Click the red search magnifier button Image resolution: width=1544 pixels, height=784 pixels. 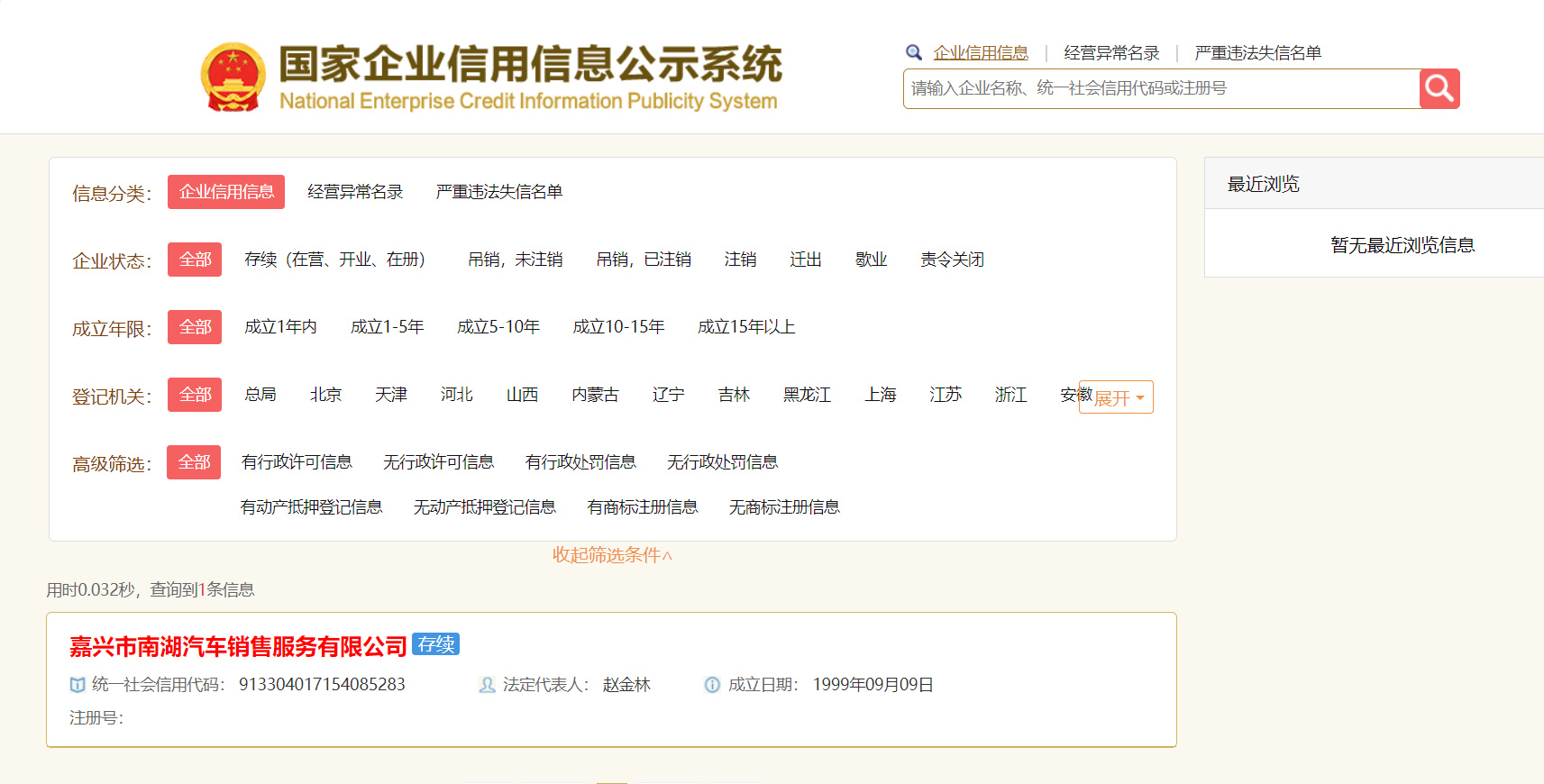(1439, 88)
